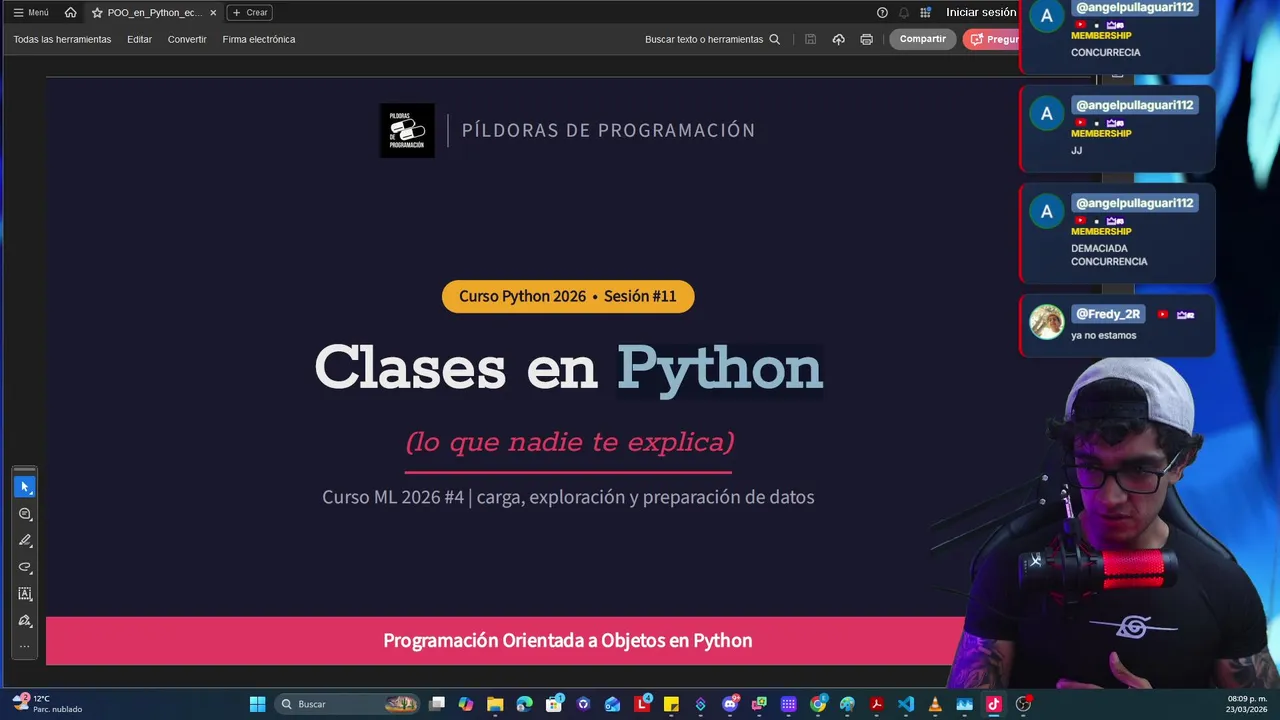This screenshot has width=1280, height=720.
Task: Select the freehand Draw tool
Action: [25, 567]
